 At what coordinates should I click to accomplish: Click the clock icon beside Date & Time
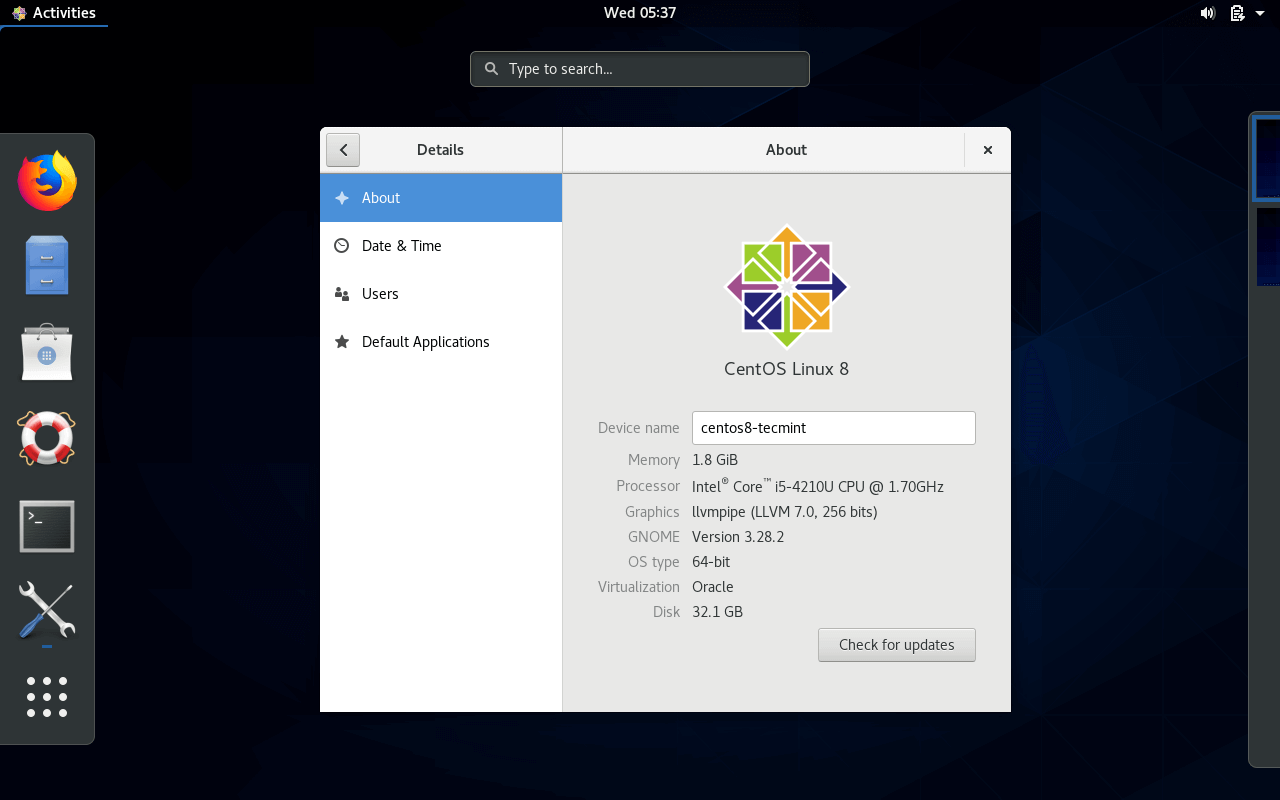click(x=341, y=245)
